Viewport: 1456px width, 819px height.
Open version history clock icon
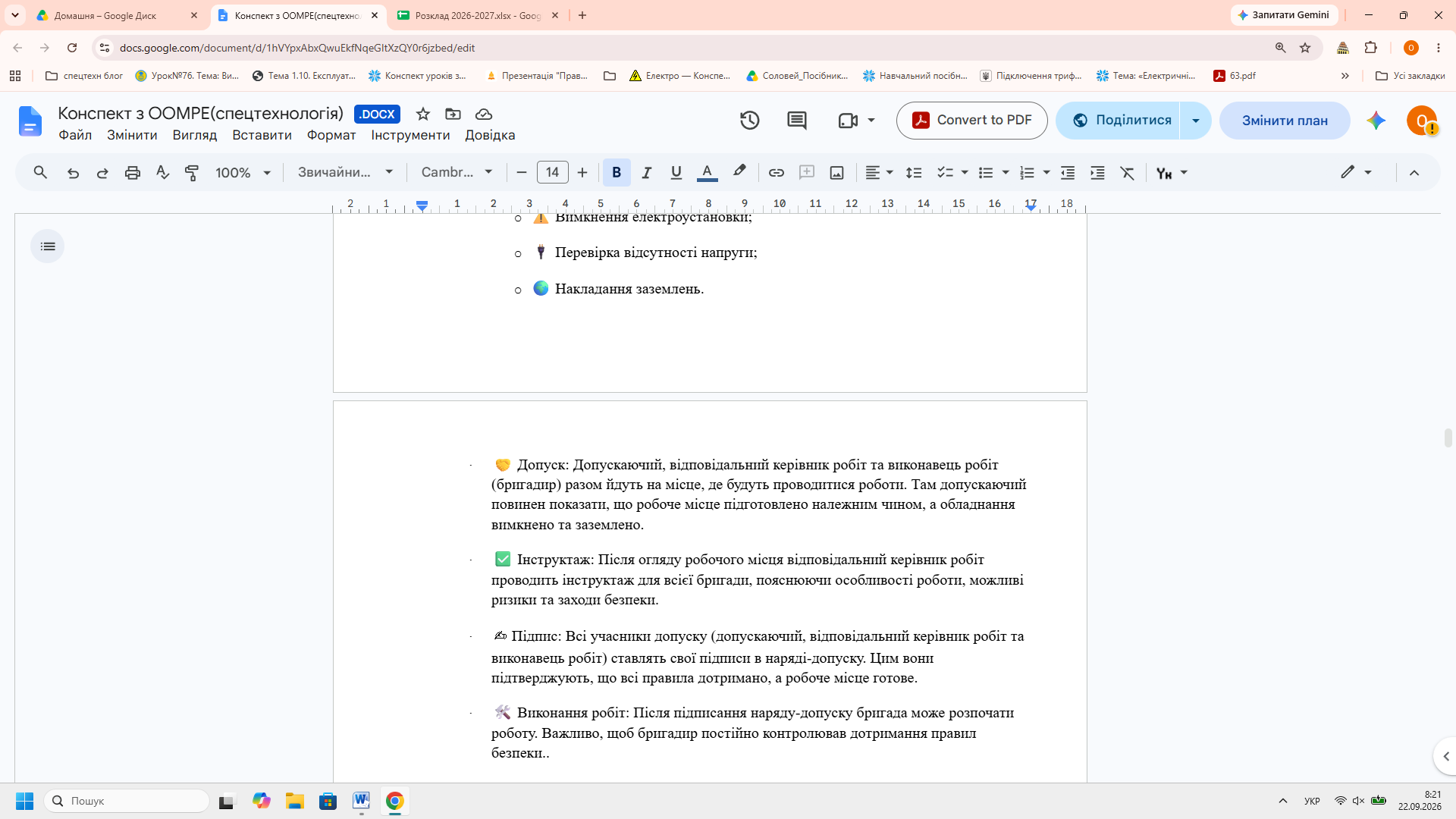point(749,120)
